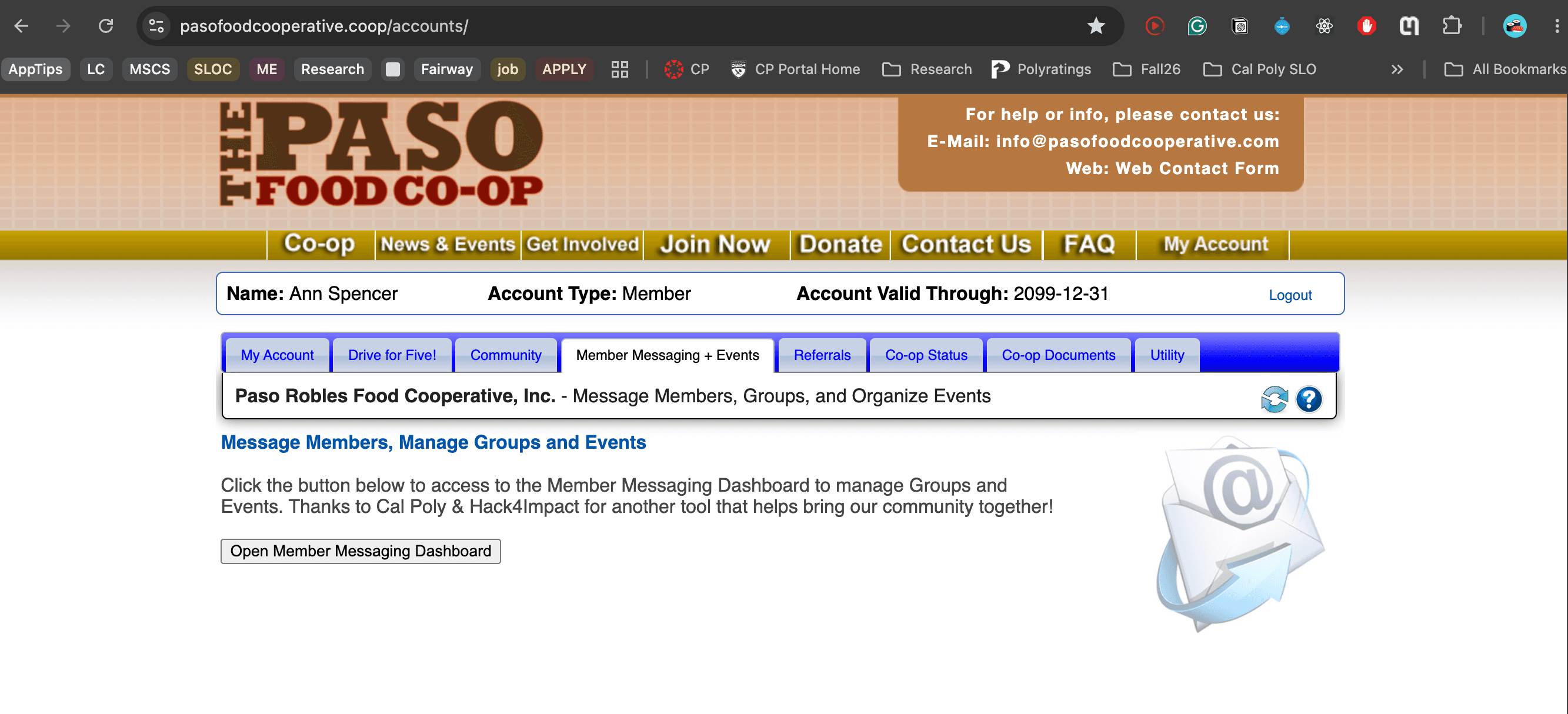Viewport: 1568px width, 714px height.
Task: Open the blue question mark help icon
Action: tap(1308, 399)
